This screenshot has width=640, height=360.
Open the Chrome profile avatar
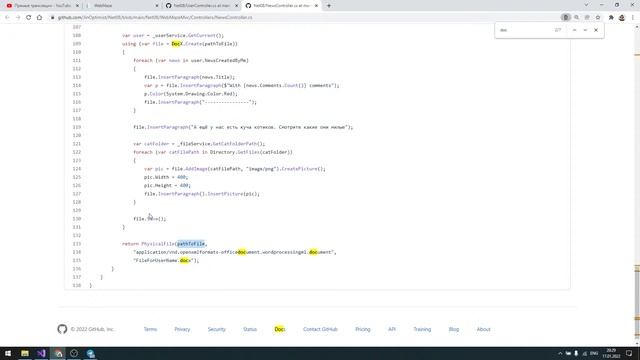(622, 18)
